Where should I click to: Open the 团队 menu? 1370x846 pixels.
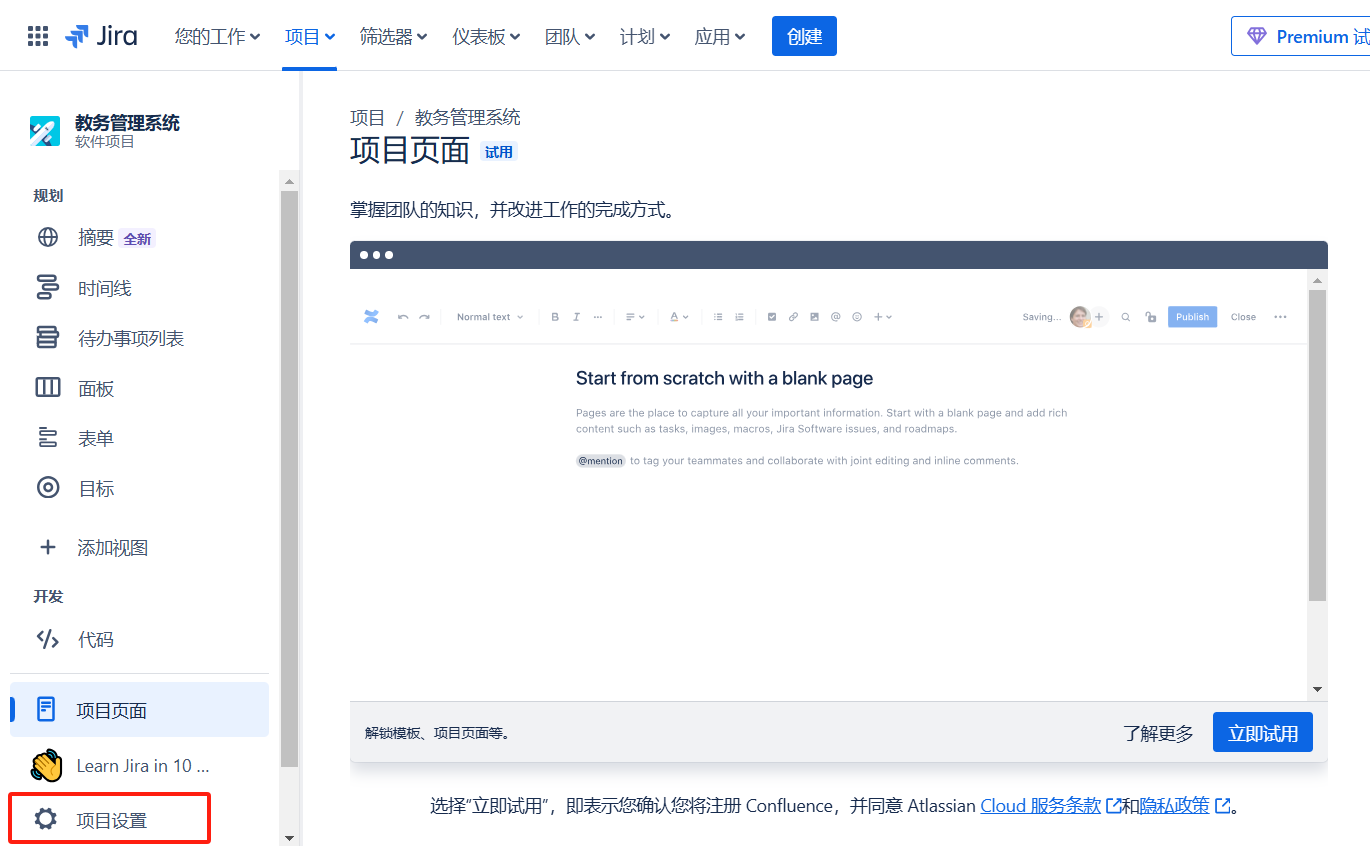[x=570, y=37]
